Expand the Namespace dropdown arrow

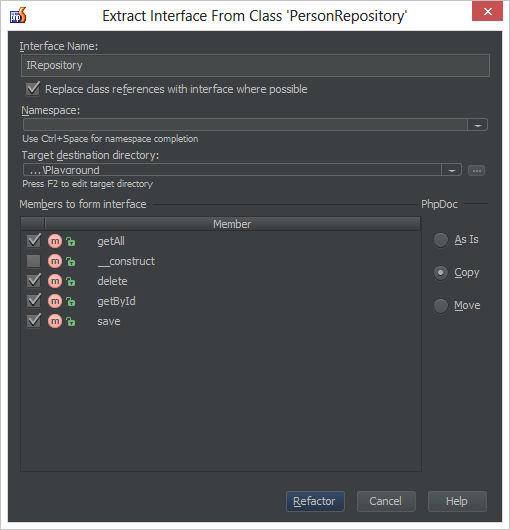[x=478, y=125]
